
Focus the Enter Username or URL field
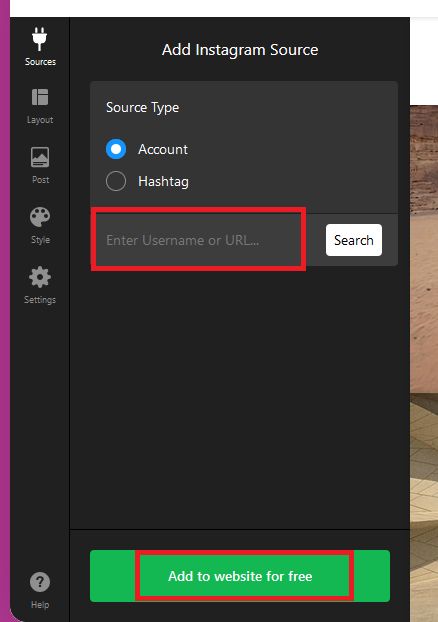(198, 240)
